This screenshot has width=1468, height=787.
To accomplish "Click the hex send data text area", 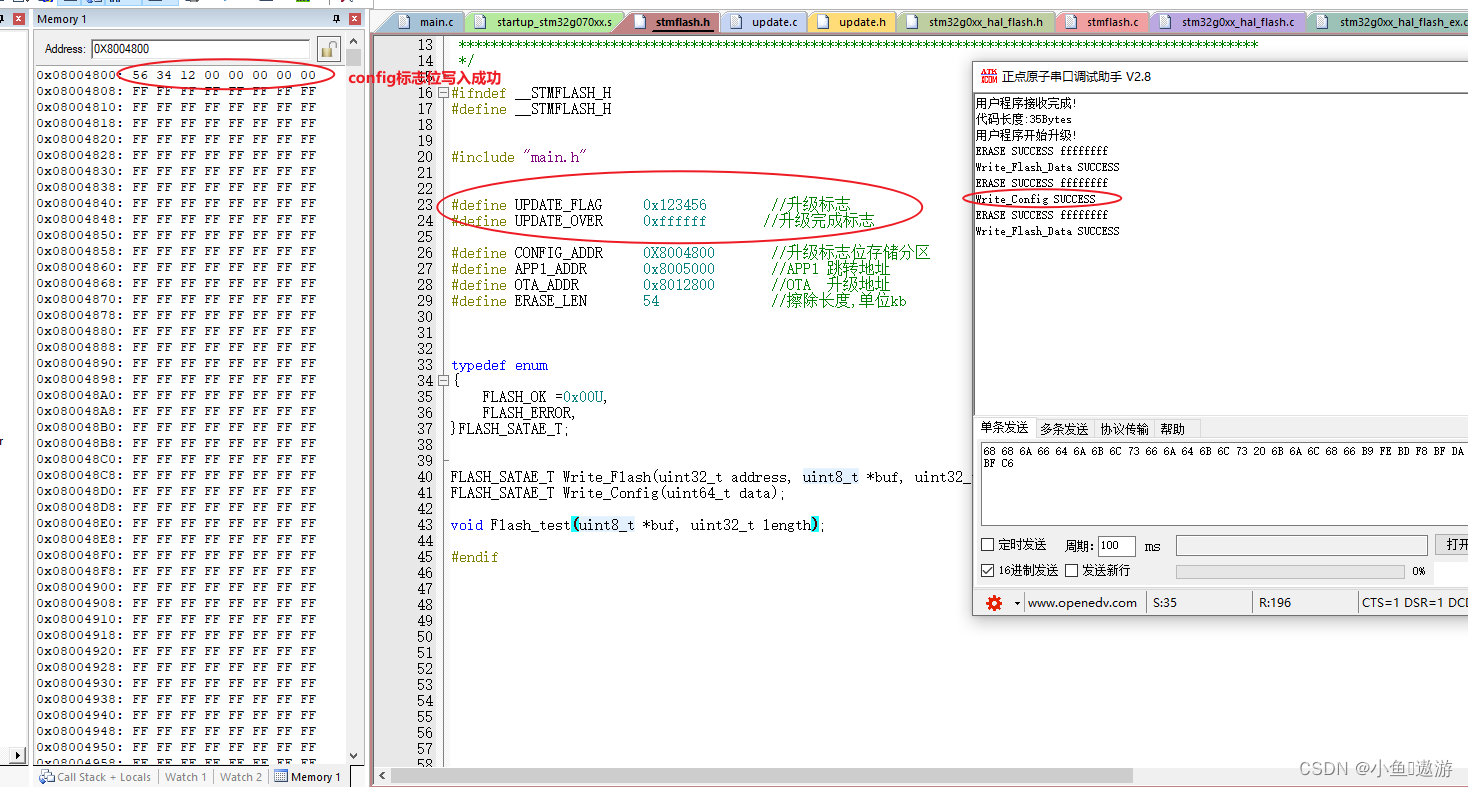I will pos(1224,483).
